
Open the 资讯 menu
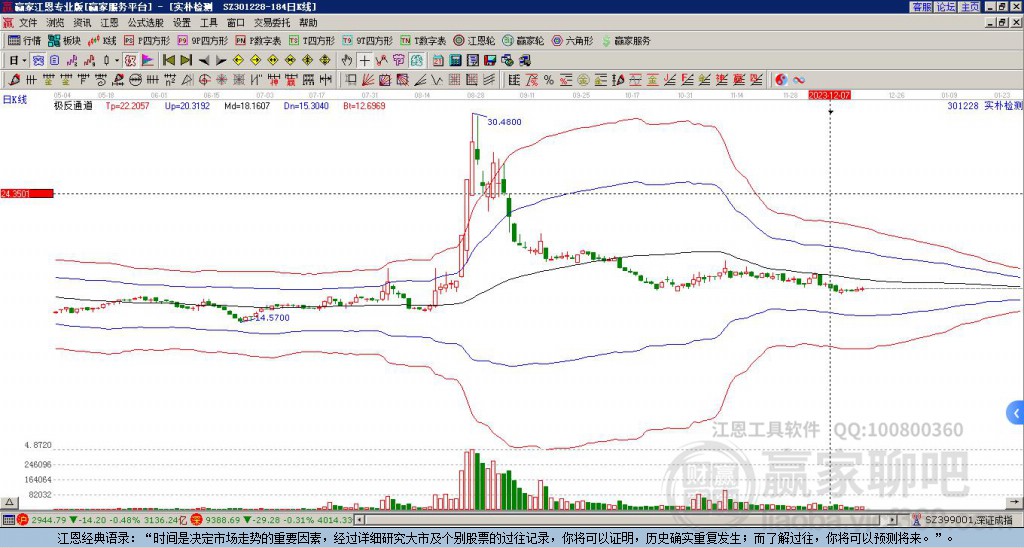coord(82,23)
